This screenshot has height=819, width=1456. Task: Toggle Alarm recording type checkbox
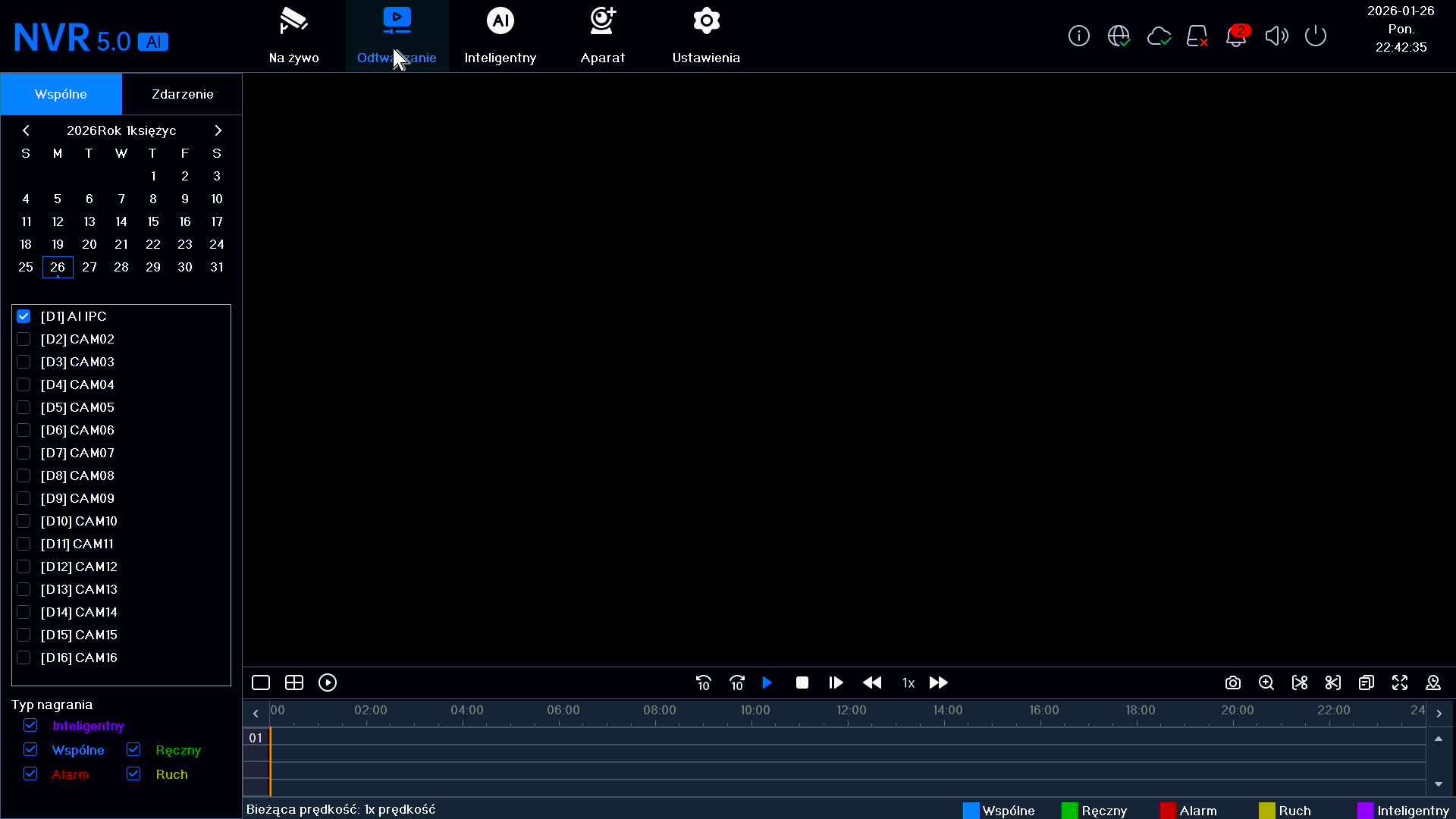30,773
